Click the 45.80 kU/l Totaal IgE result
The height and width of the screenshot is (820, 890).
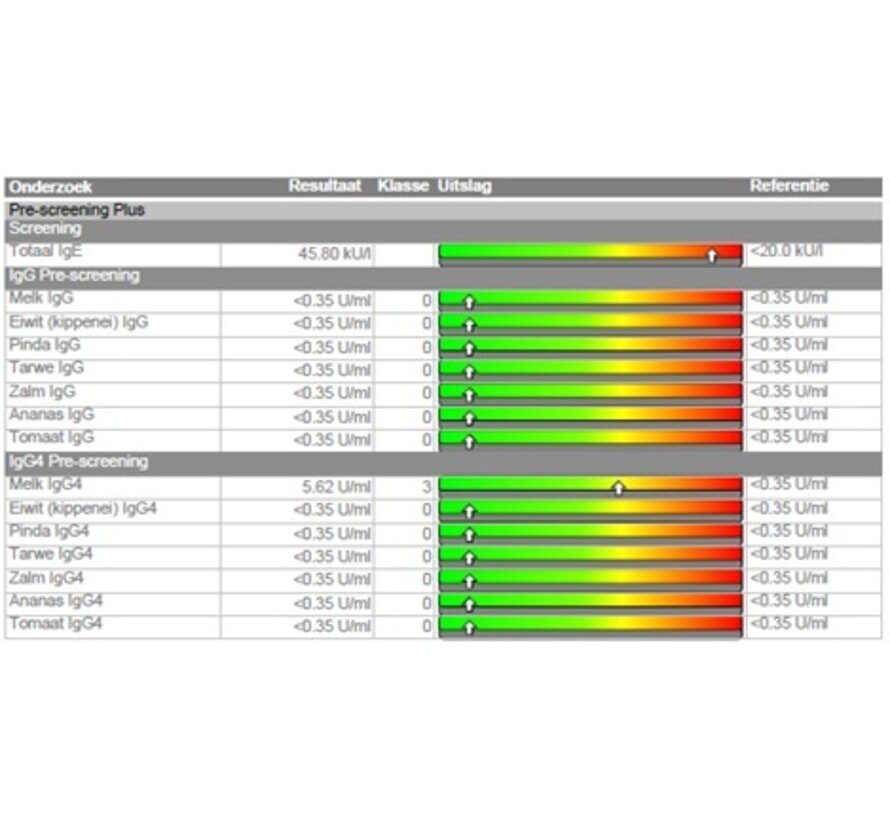(x=334, y=254)
